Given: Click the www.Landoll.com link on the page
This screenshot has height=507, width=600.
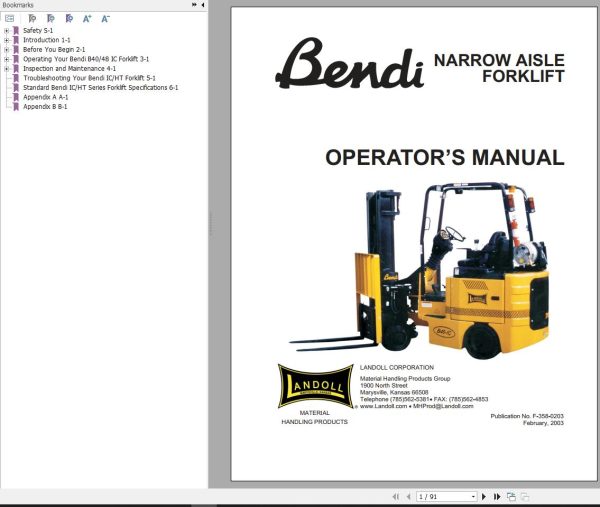Looking at the screenshot, I should pos(383,406).
